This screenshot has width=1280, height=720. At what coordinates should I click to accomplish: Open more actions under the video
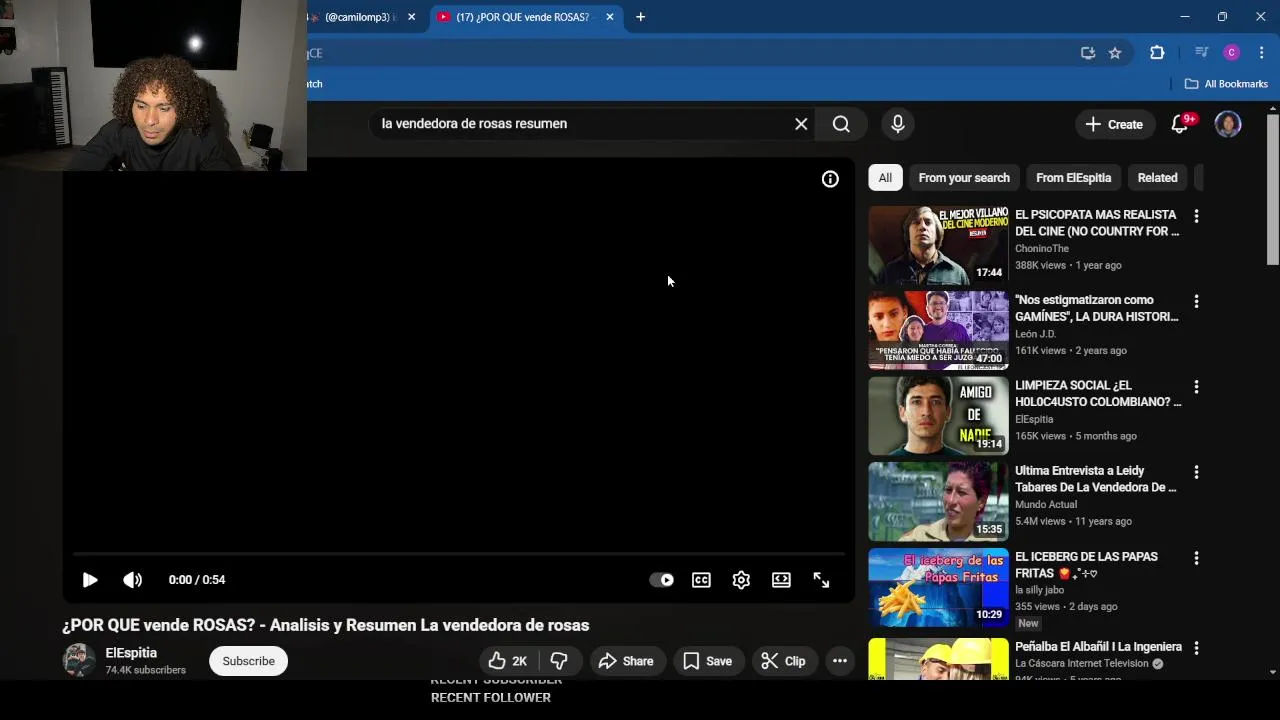pos(840,661)
